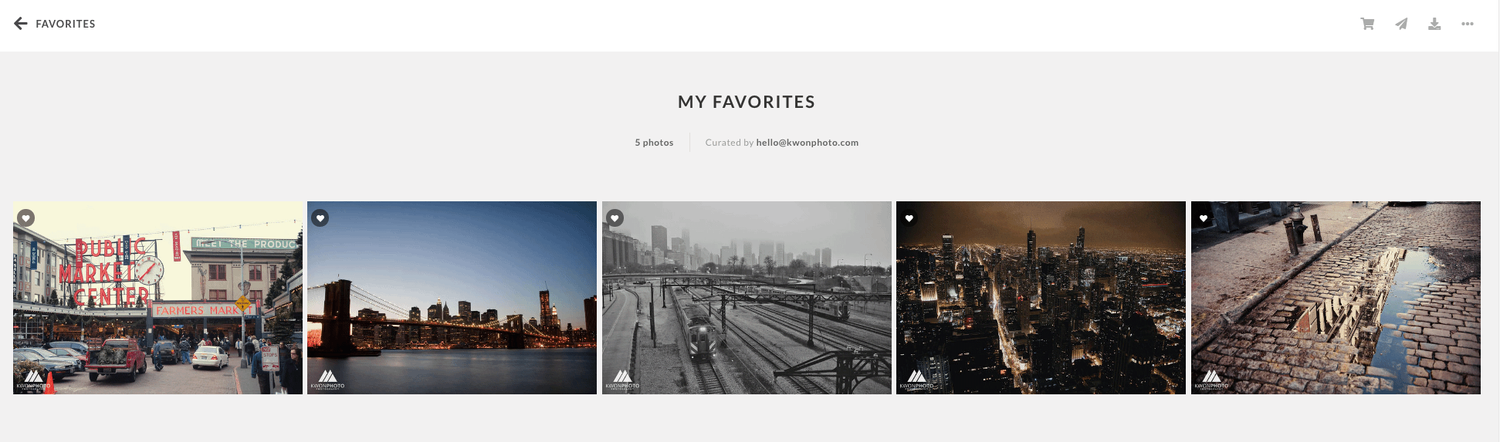This screenshot has width=1500, height=442.
Task: Click the back arrow icon
Action: [20, 24]
